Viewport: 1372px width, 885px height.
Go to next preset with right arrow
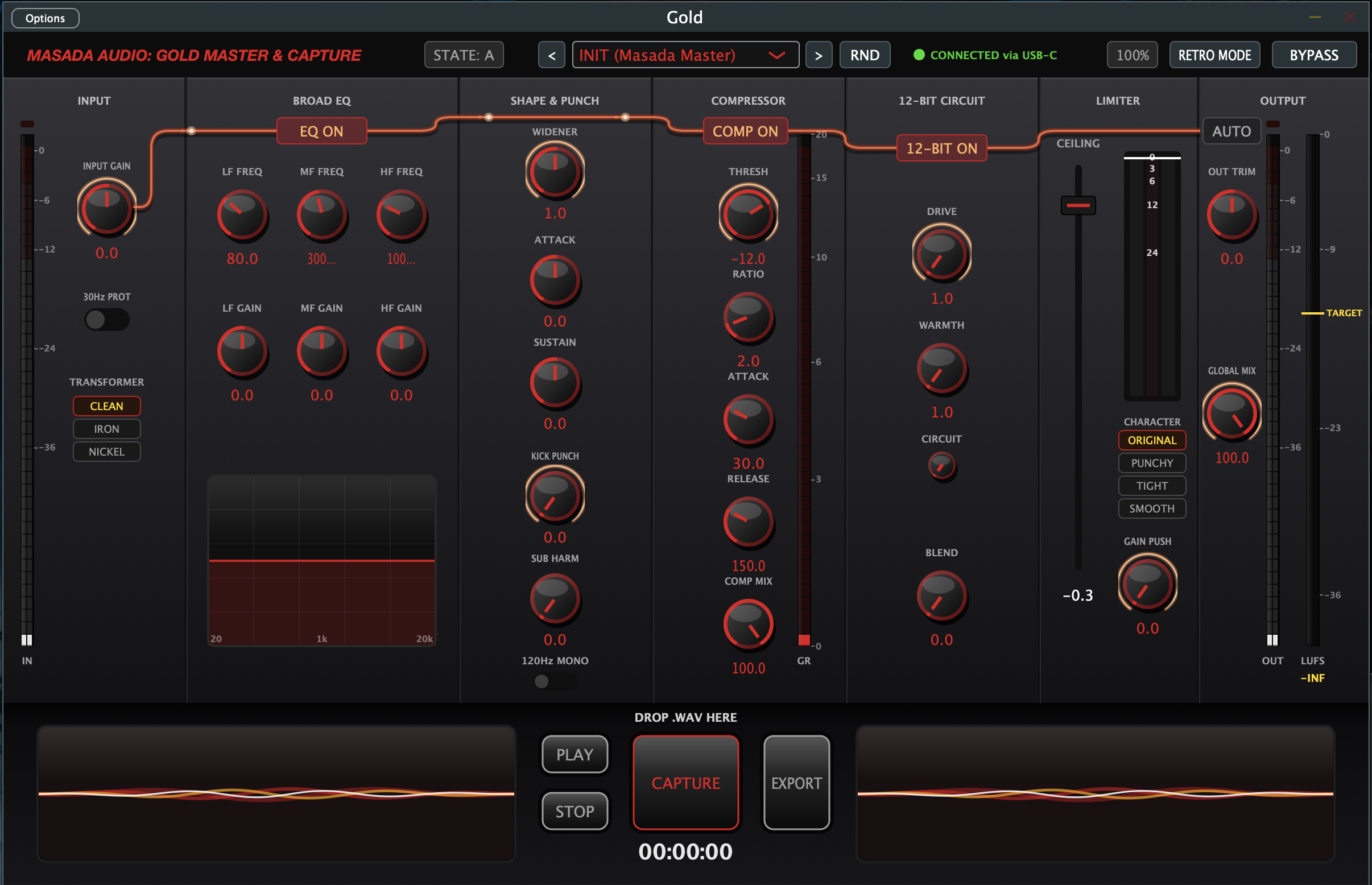819,55
